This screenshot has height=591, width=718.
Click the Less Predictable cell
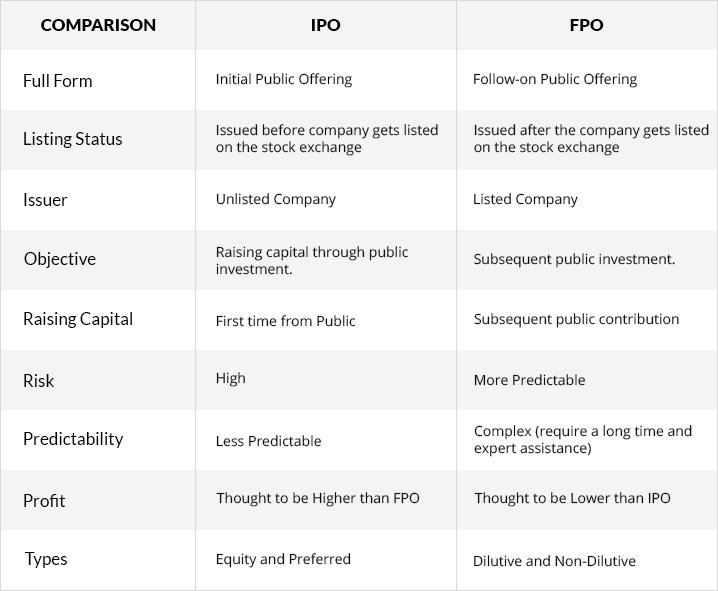click(x=269, y=441)
